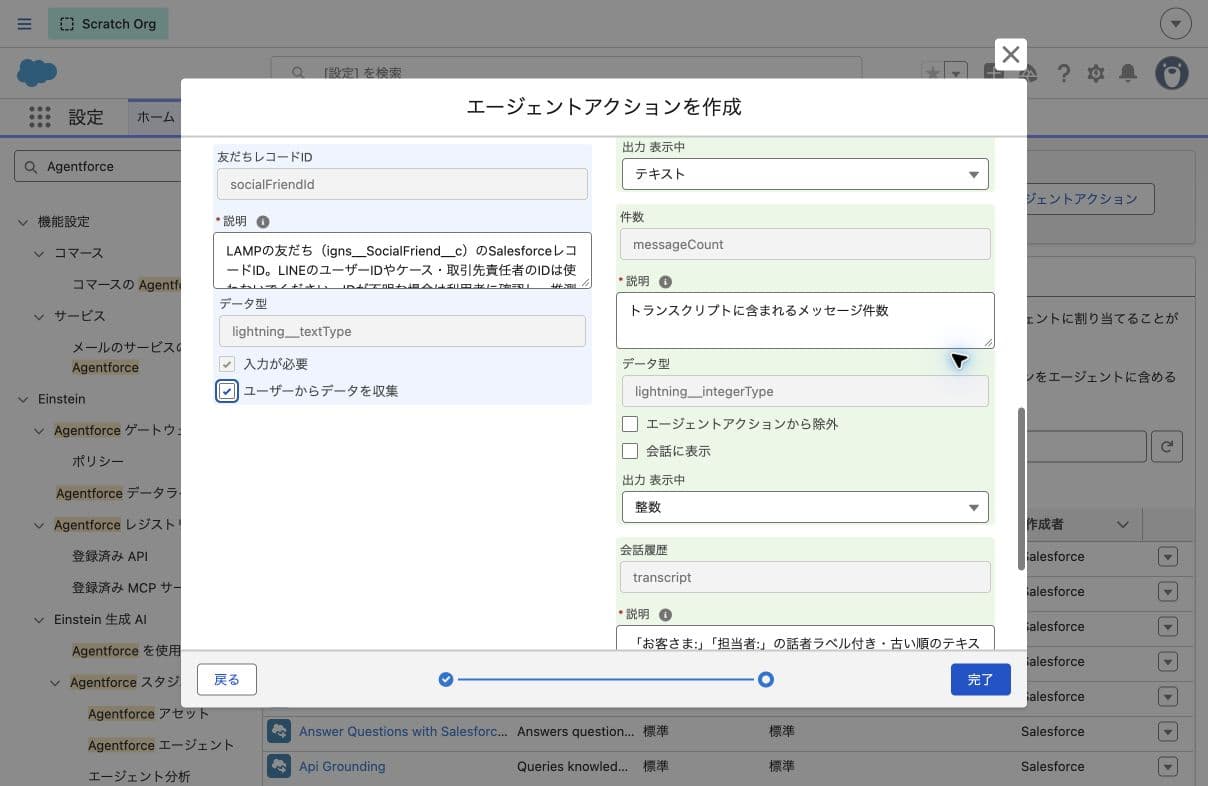Check 会話に表示 checkbox
This screenshot has height=786, width=1208.
[x=630, y=451]
